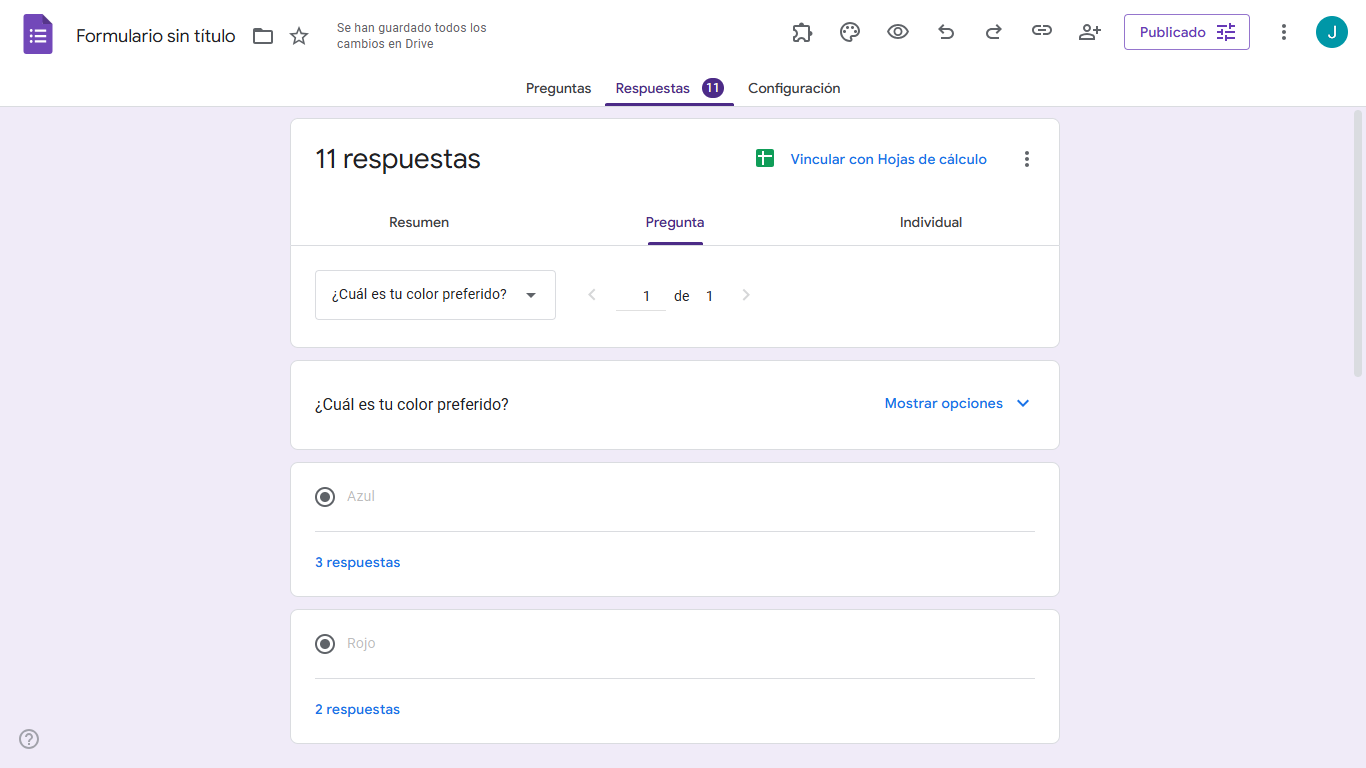Undo the last change
This screenshot has height=768, width=1366.
coord(946,32)
